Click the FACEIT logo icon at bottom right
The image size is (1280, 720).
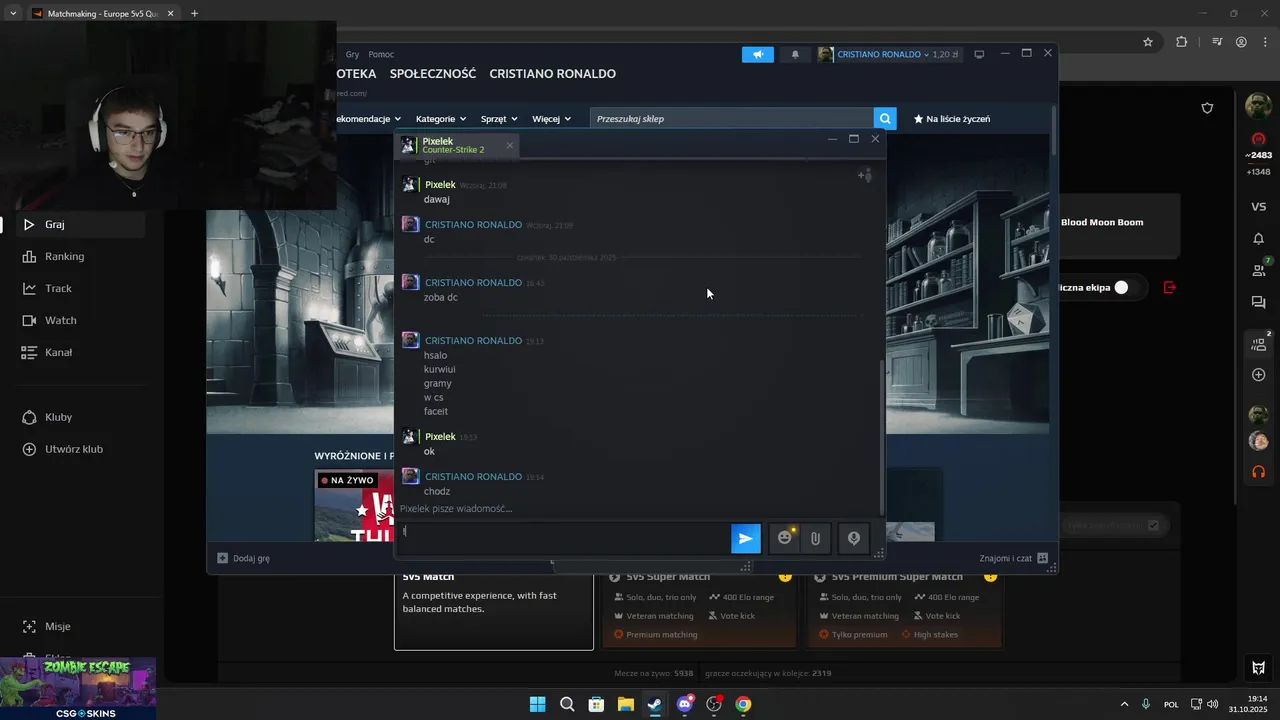[1258, 668]
